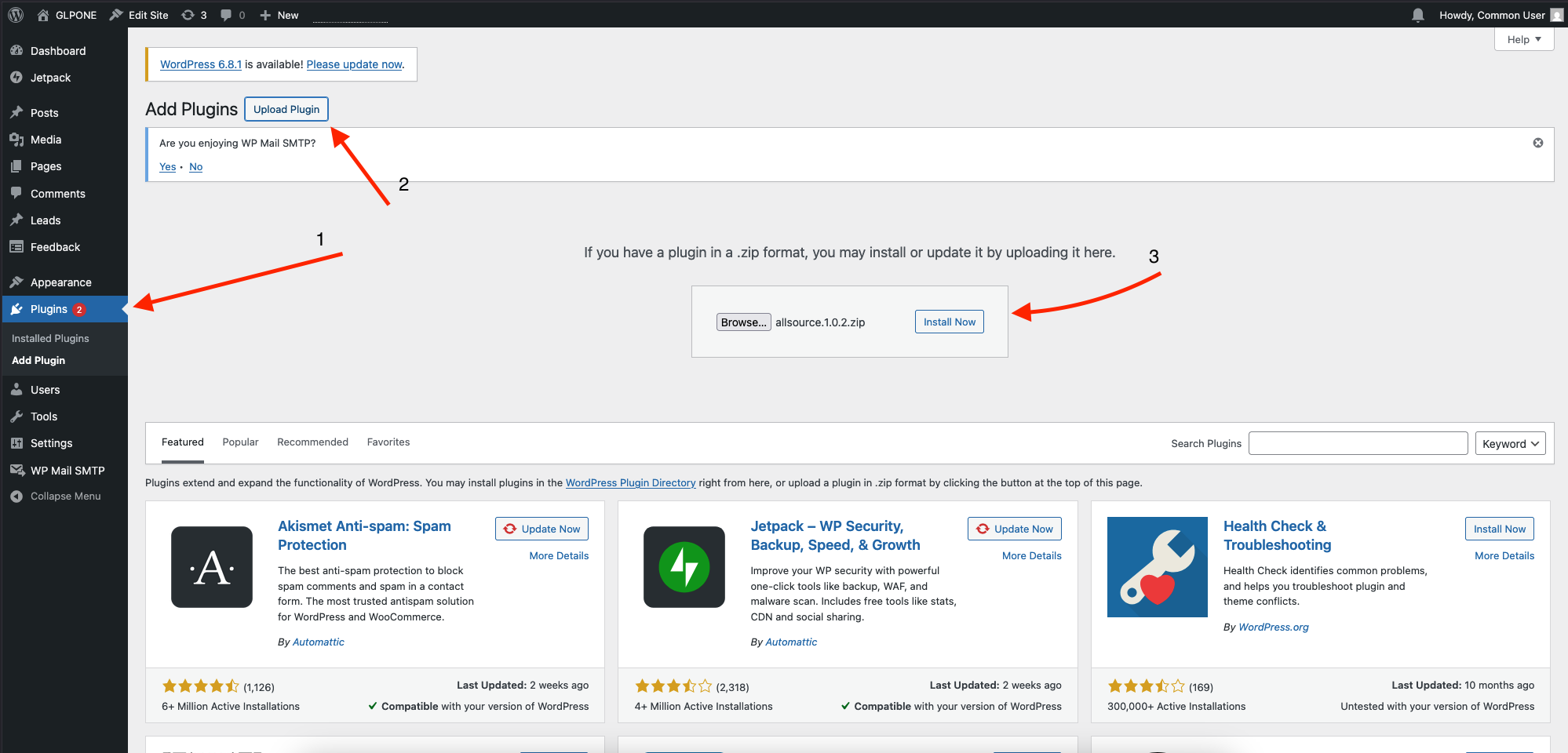Open the Keyword search type dropdown
Image resolution: width=1568 pixels, height=753 pixels.
click(1511, 443)
